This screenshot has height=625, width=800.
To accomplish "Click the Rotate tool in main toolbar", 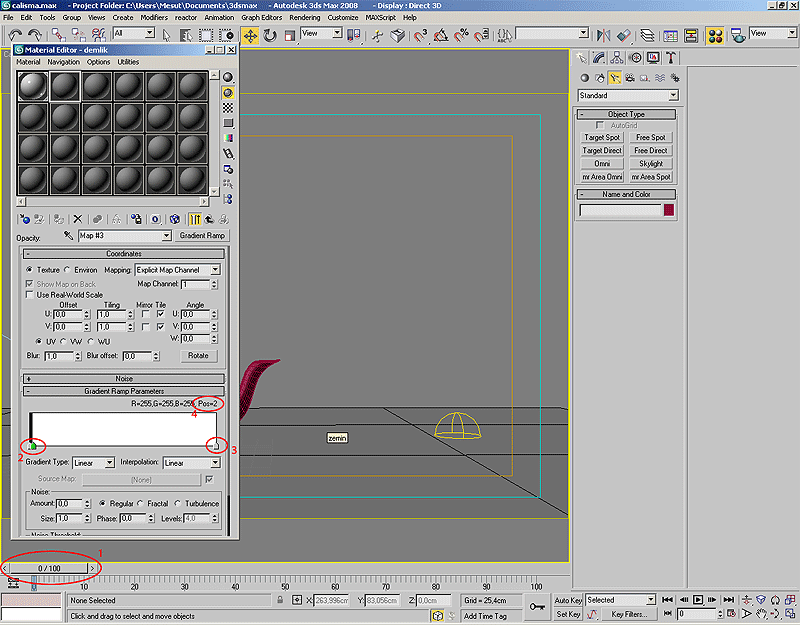I will [269, 35].
